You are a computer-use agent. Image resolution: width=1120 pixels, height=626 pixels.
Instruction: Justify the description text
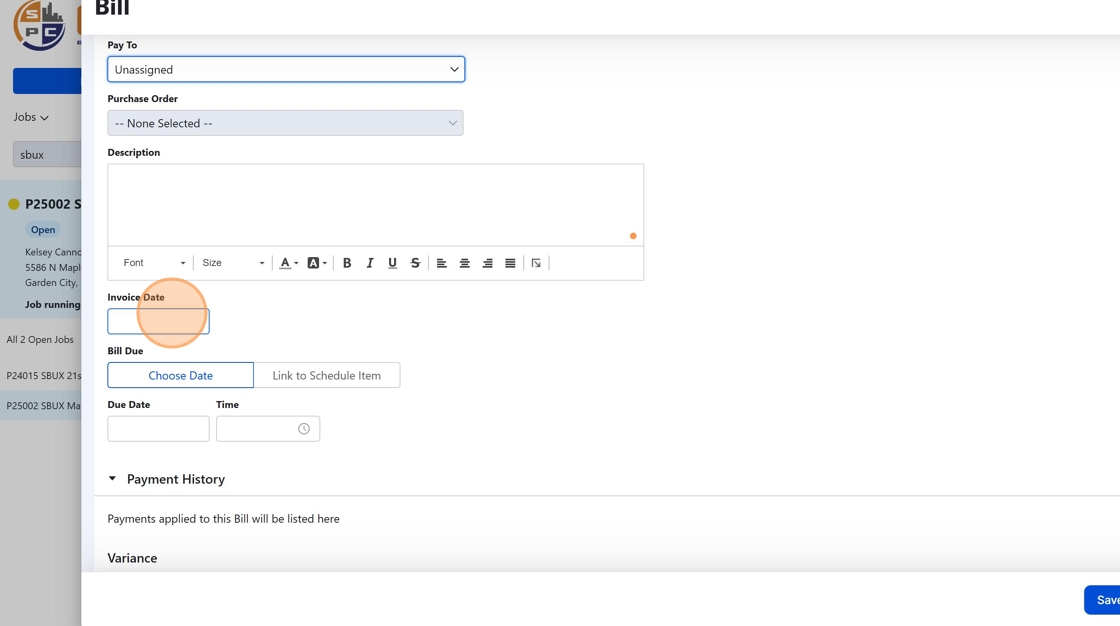(x=510, y=263)
